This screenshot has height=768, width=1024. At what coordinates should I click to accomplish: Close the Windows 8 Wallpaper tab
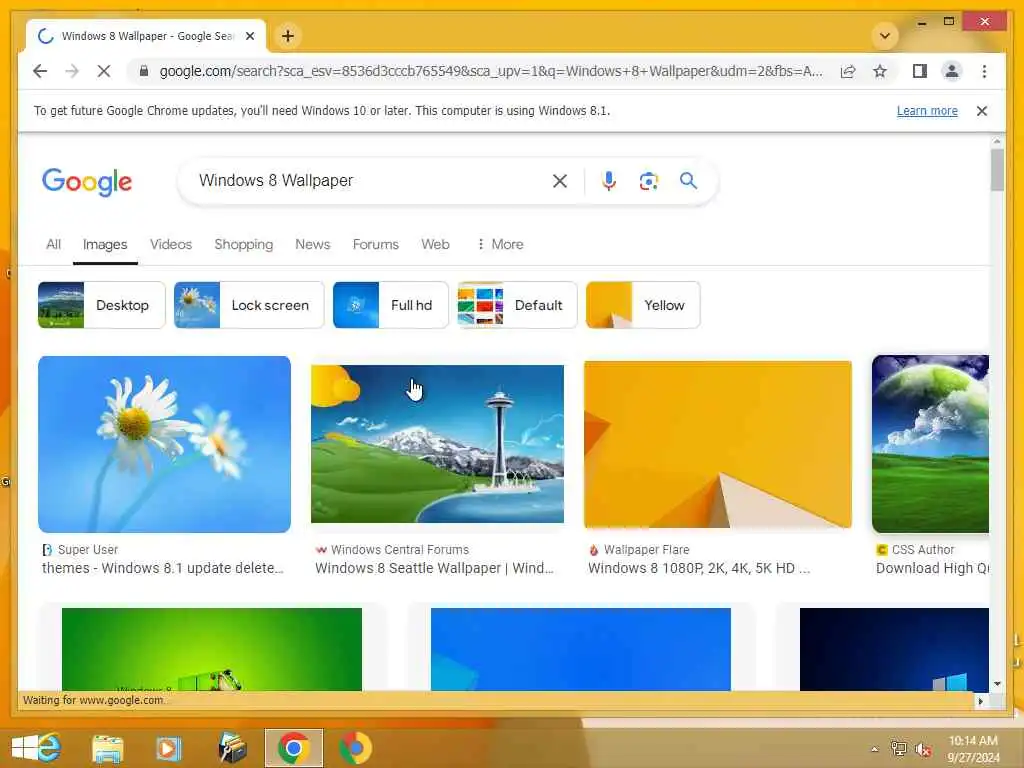click(x=249, y=36)
